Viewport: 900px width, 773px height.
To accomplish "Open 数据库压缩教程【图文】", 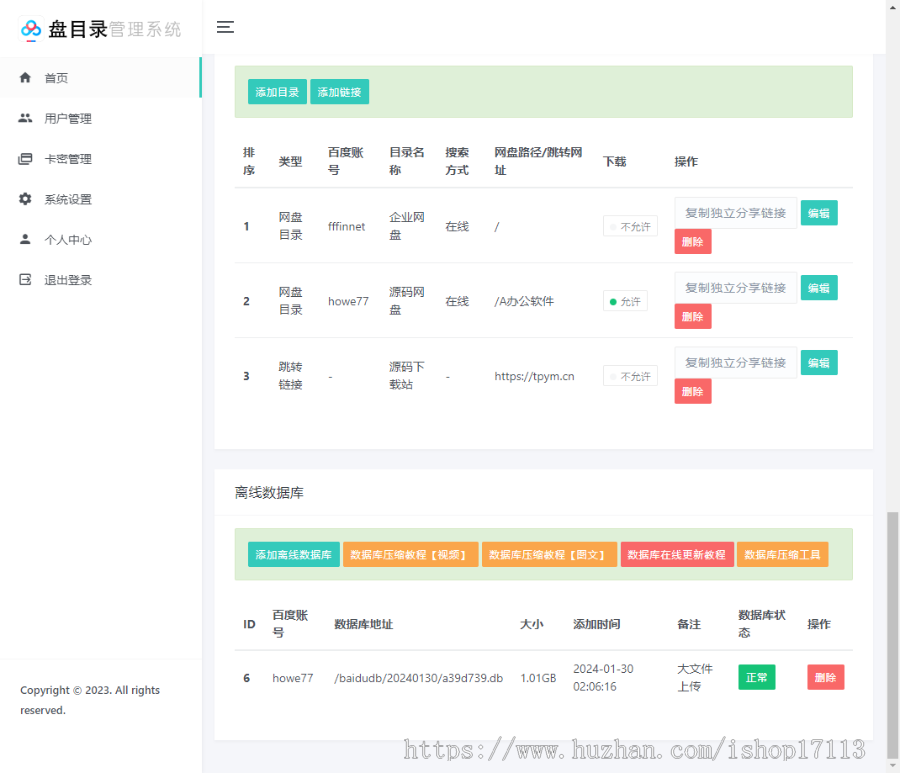I will click(x=549, y=554).
